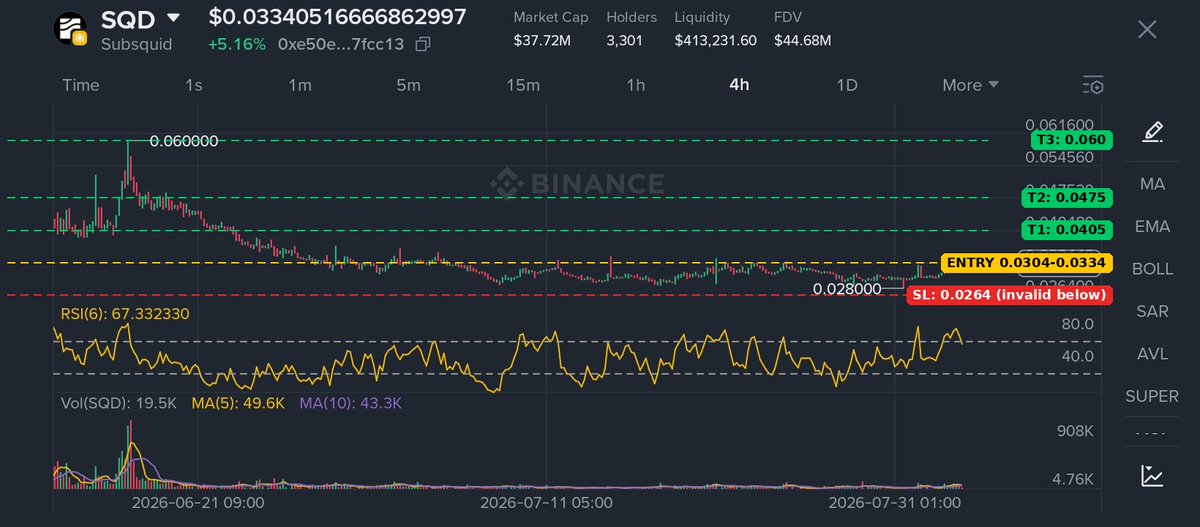Click the T3: 0.060 target label
This screenshot has width=1200, height=527.
pos(1071,140)
